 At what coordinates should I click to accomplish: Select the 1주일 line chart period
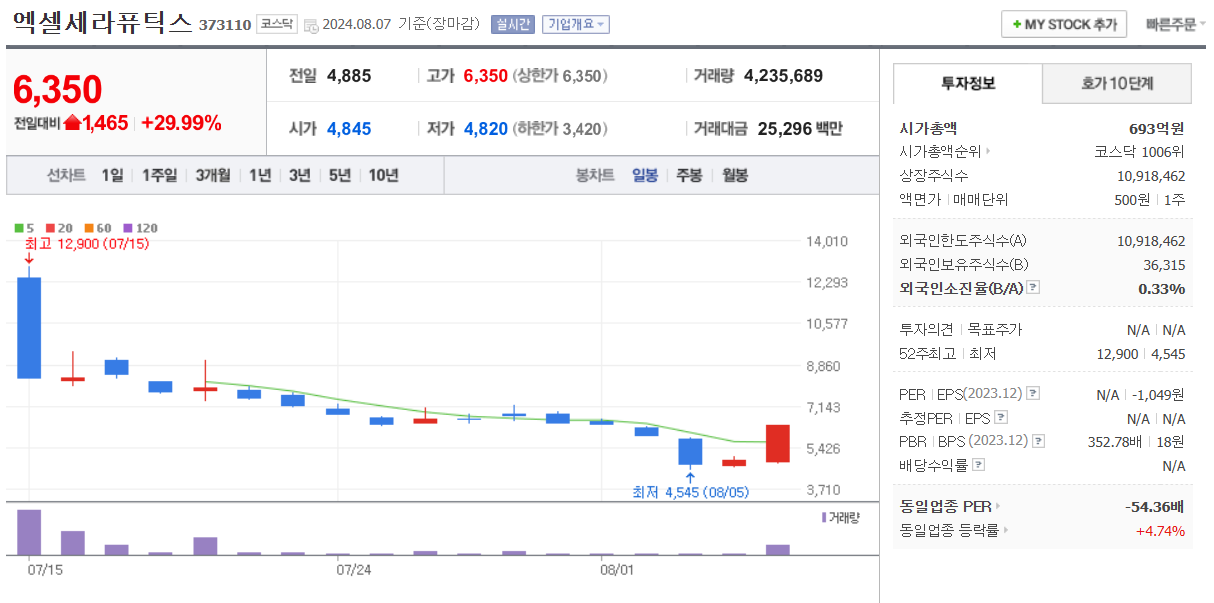[x=159, y=175]
